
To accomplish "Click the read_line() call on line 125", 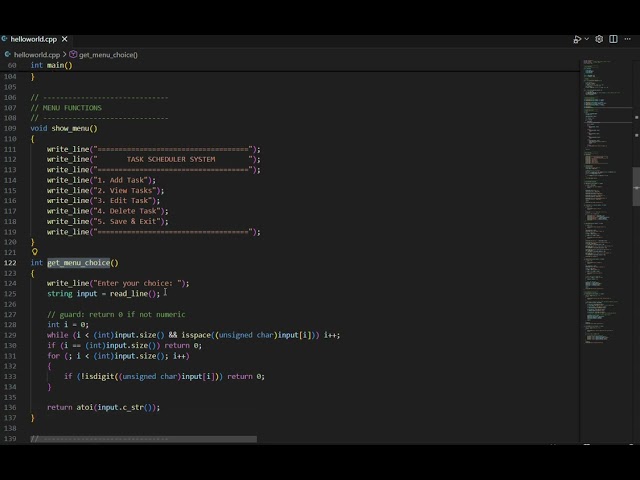I will tap(133, 294).
